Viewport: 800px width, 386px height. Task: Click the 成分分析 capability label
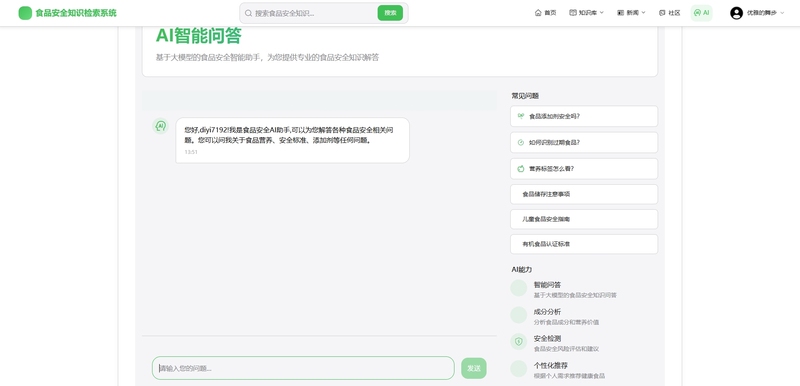pos(547,312)
